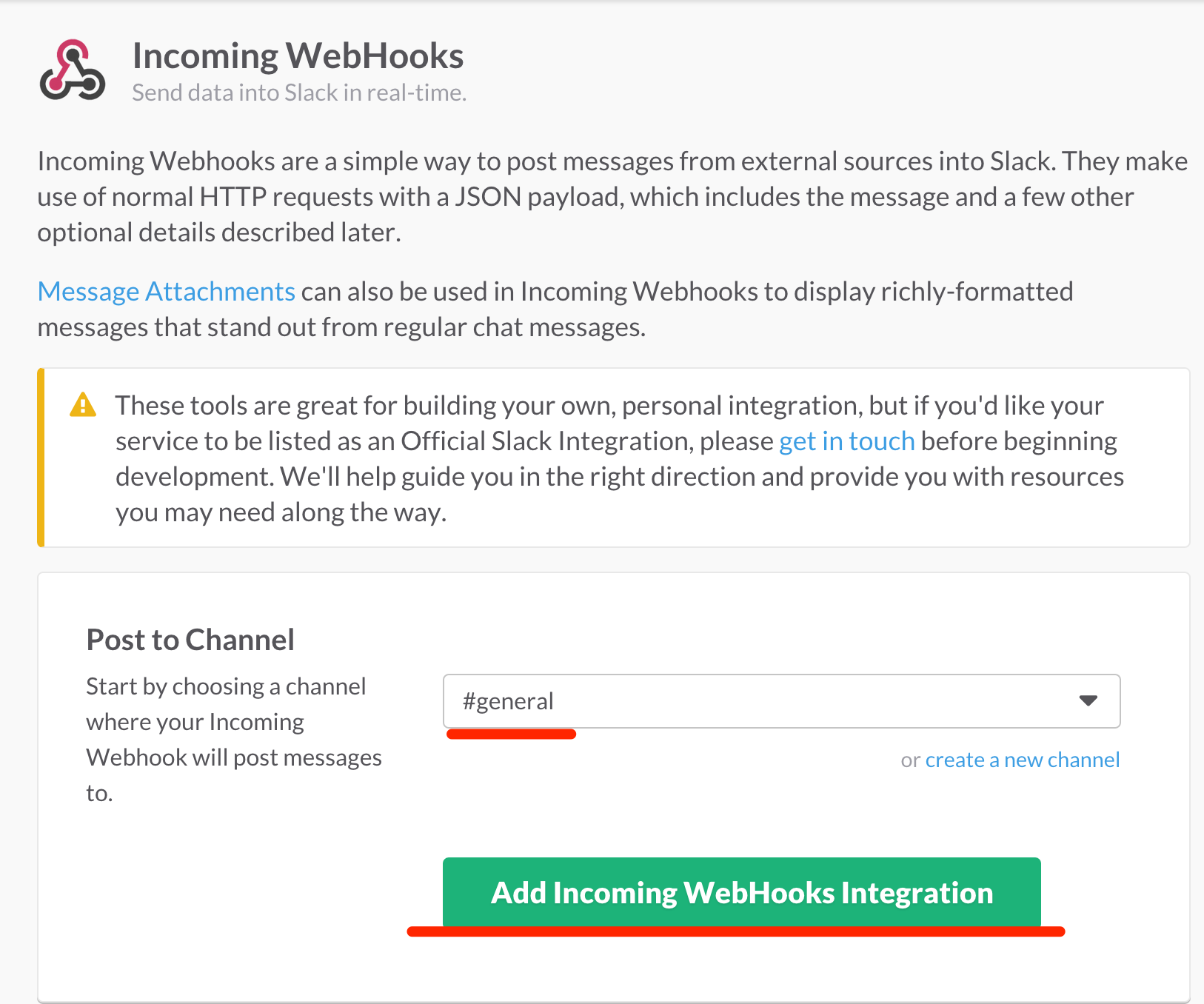
Task: Click the yellow warning triangle icon
Action: [83, 406]
